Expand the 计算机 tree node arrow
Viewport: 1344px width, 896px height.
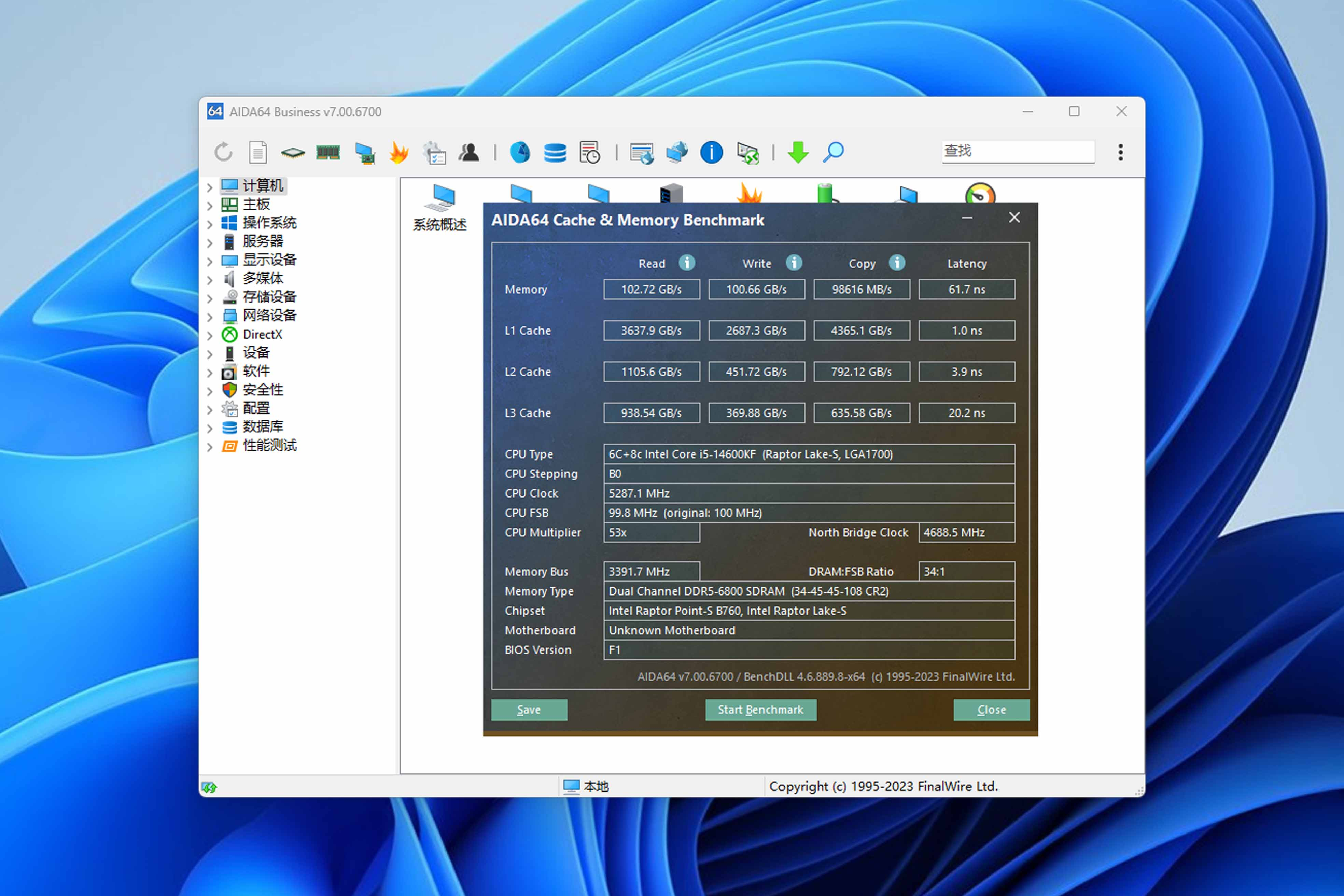coord(210,187)
